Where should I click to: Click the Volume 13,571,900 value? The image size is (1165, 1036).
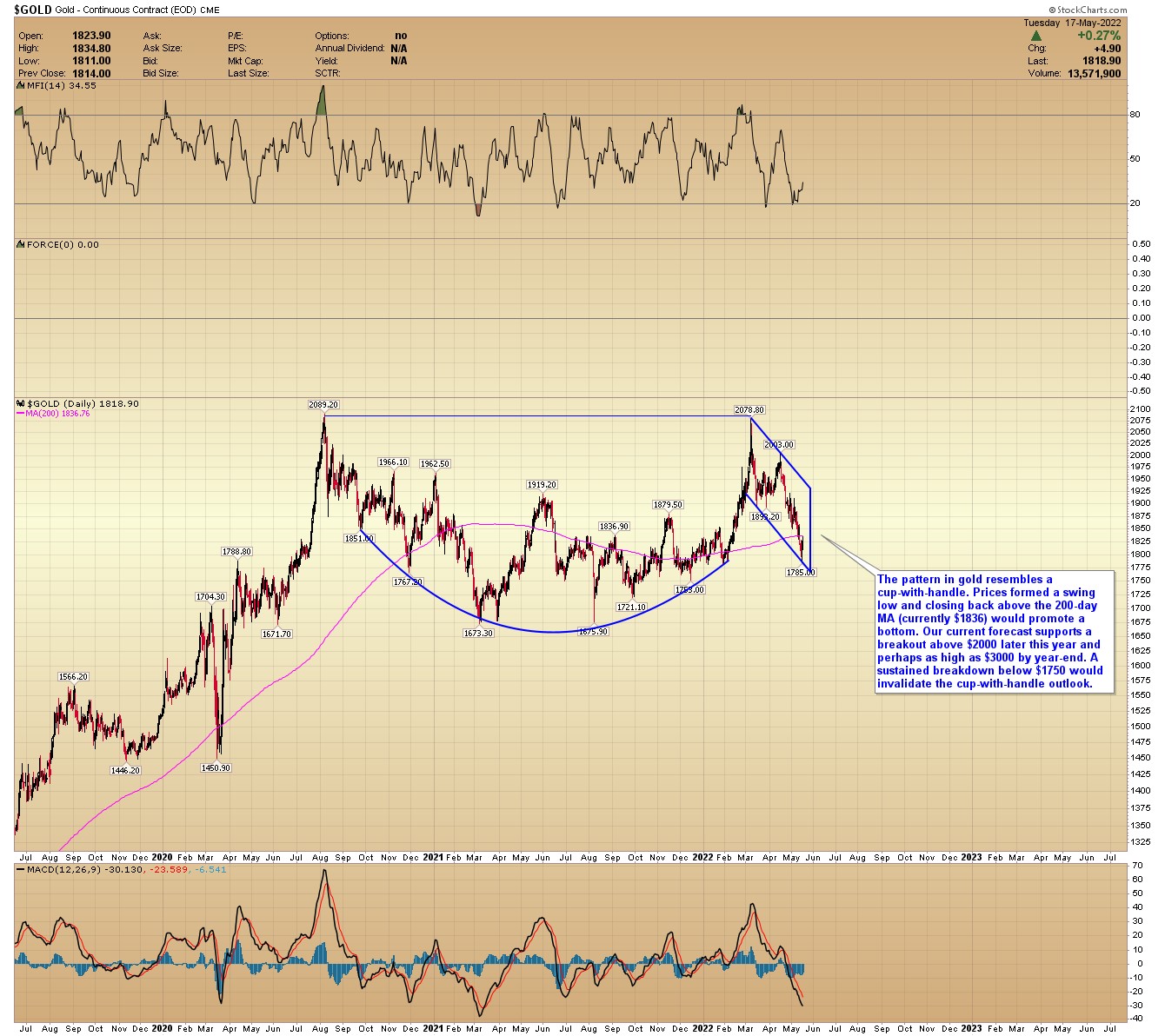pyautogui.click(x=1094, y=74)
